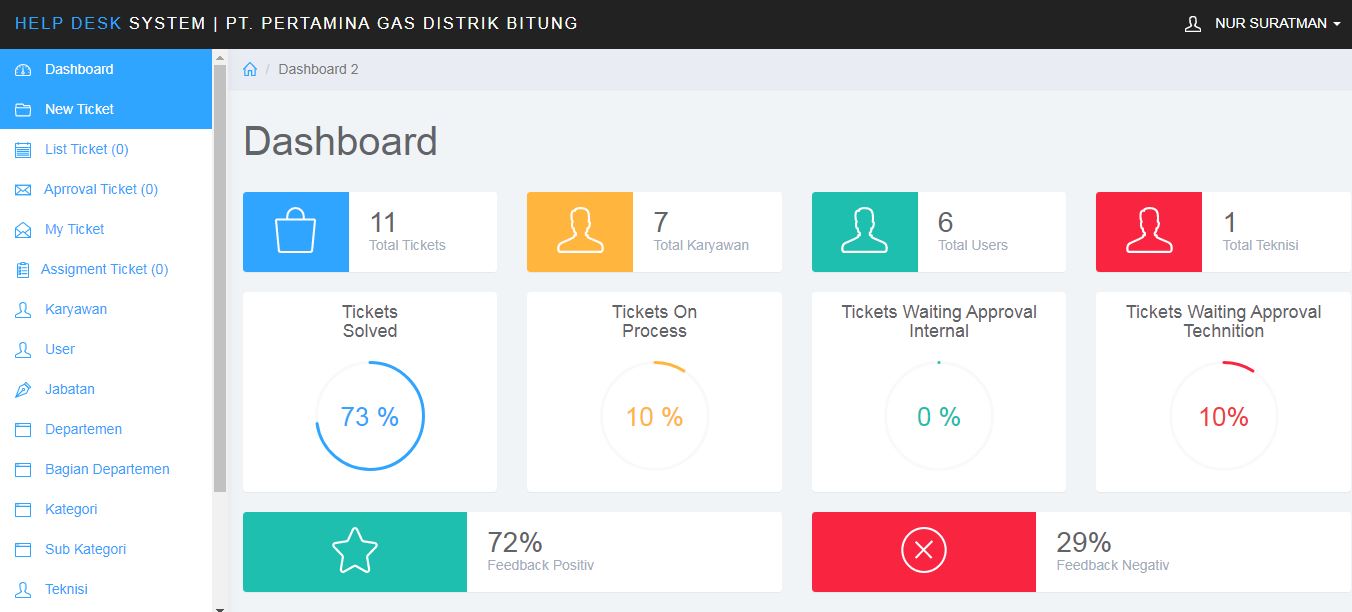This screenshot has width=1352, height=612.
Task: Open the Dashboard menu item
Action: pos(79,69)
